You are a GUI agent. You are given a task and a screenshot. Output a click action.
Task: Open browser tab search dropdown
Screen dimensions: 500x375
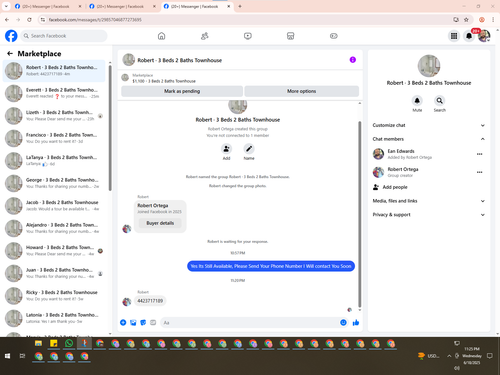(6, 6)
